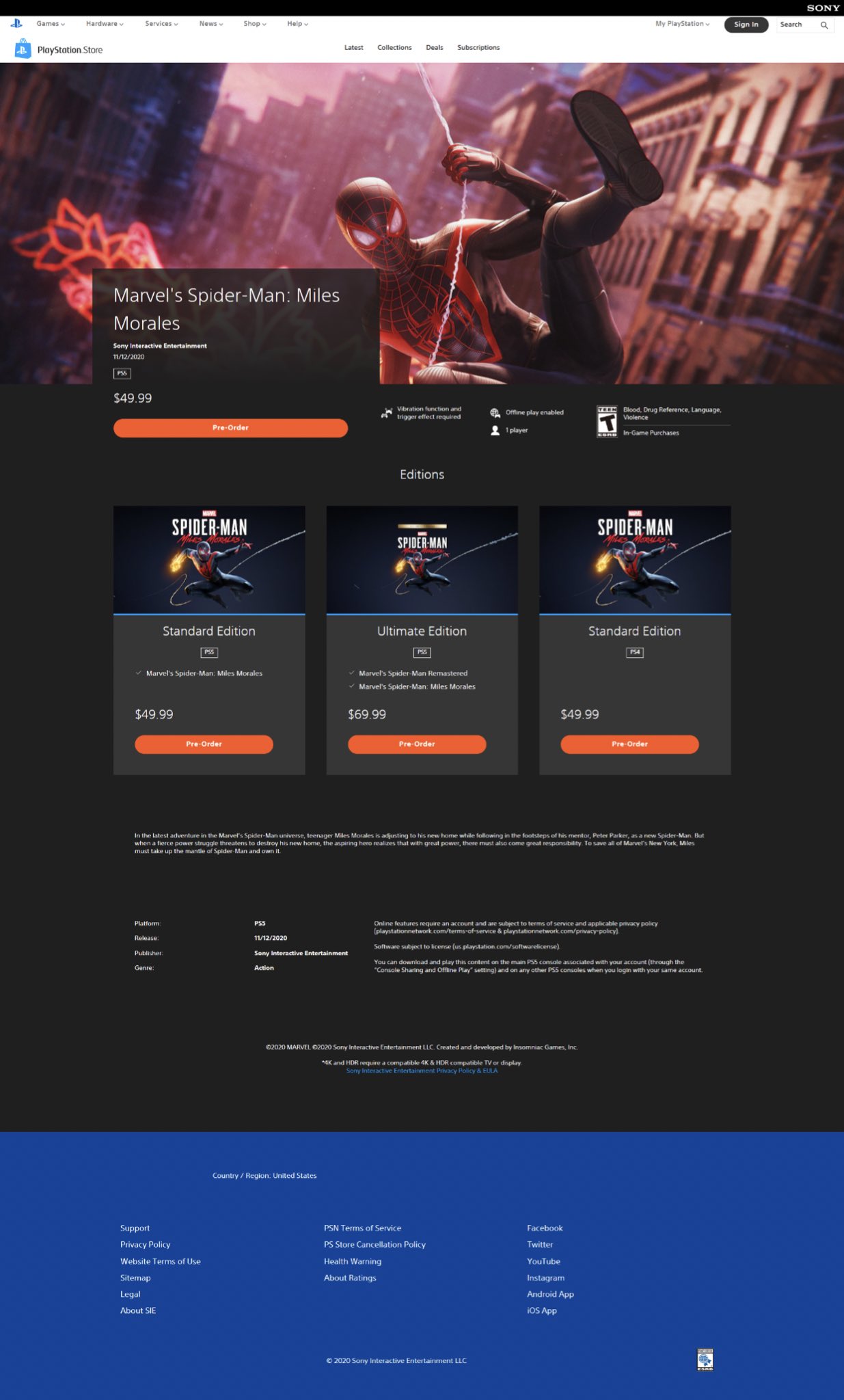Open the My PlayStation dropdown
Image resolution: width=844 pixels, height=1400 pixels.
tap(682, 24)
